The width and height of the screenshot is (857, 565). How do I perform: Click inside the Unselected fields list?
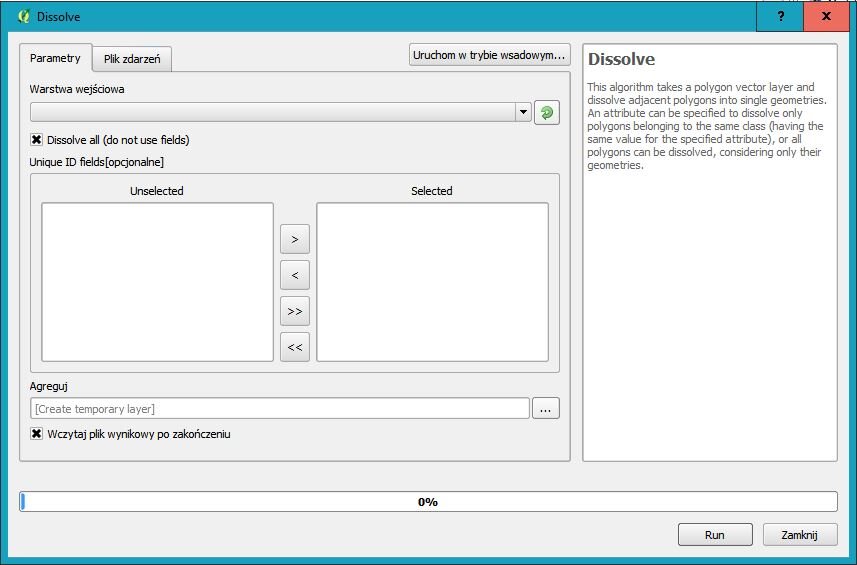coord(157,282)
